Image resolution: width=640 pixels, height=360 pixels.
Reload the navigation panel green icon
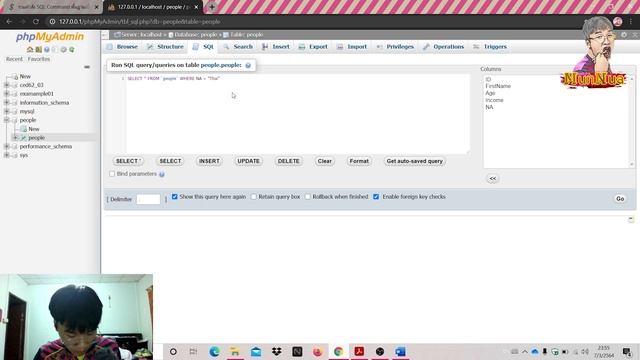coord(72,49)
